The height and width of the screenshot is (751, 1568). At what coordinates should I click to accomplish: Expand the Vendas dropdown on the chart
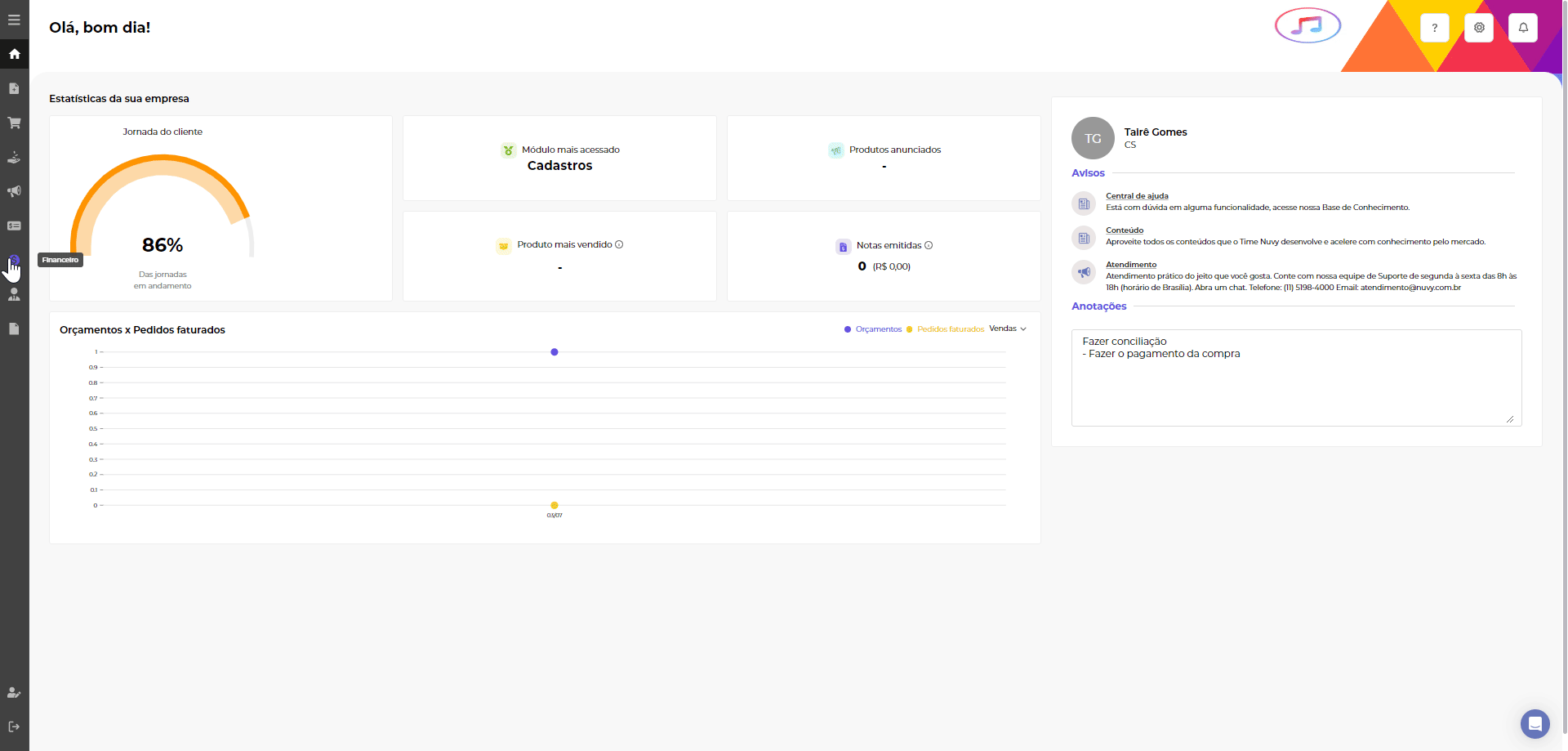[x=1008, y=329]
